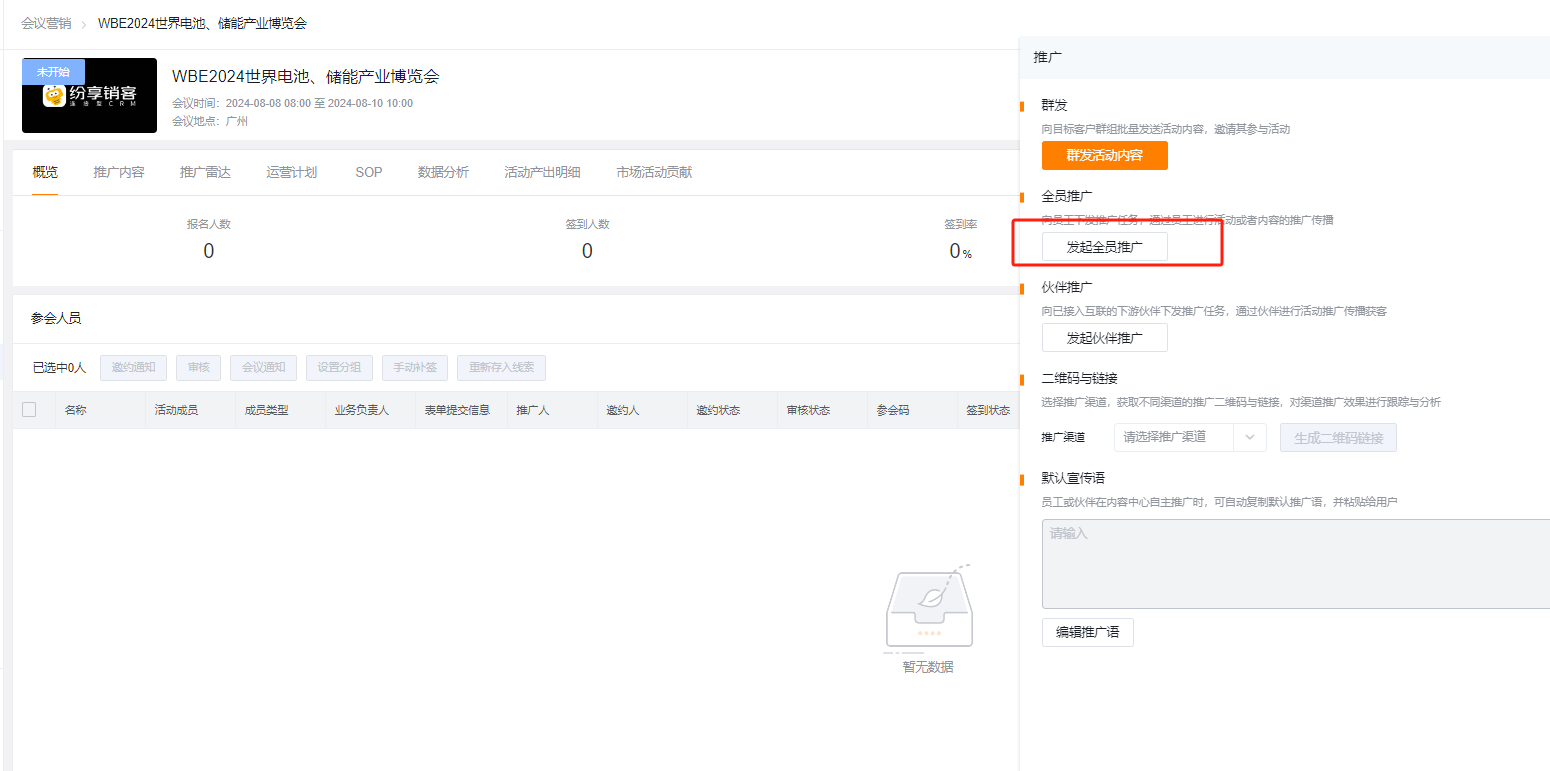This screenshot has width=1550, height=771.
Task: Click the 邀约人 column header
Action: click(622, 410)
